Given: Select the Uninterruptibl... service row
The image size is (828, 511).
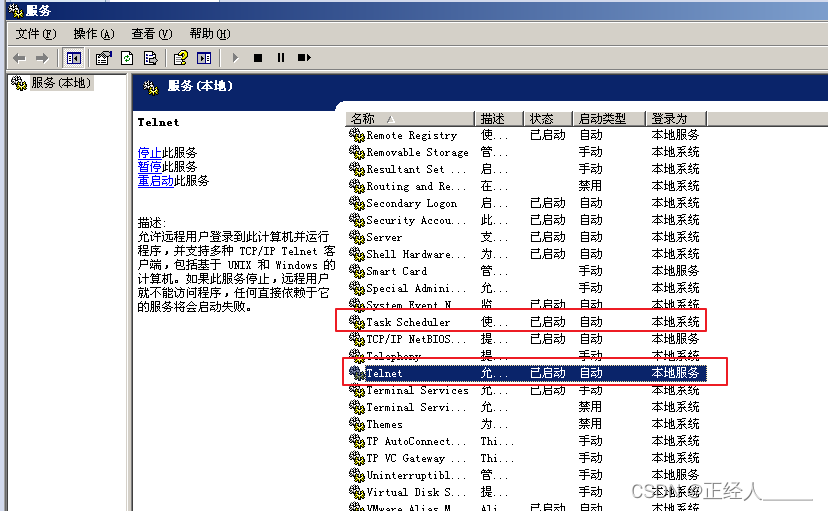Looking at the screenshot, I should tap(526, 475).
